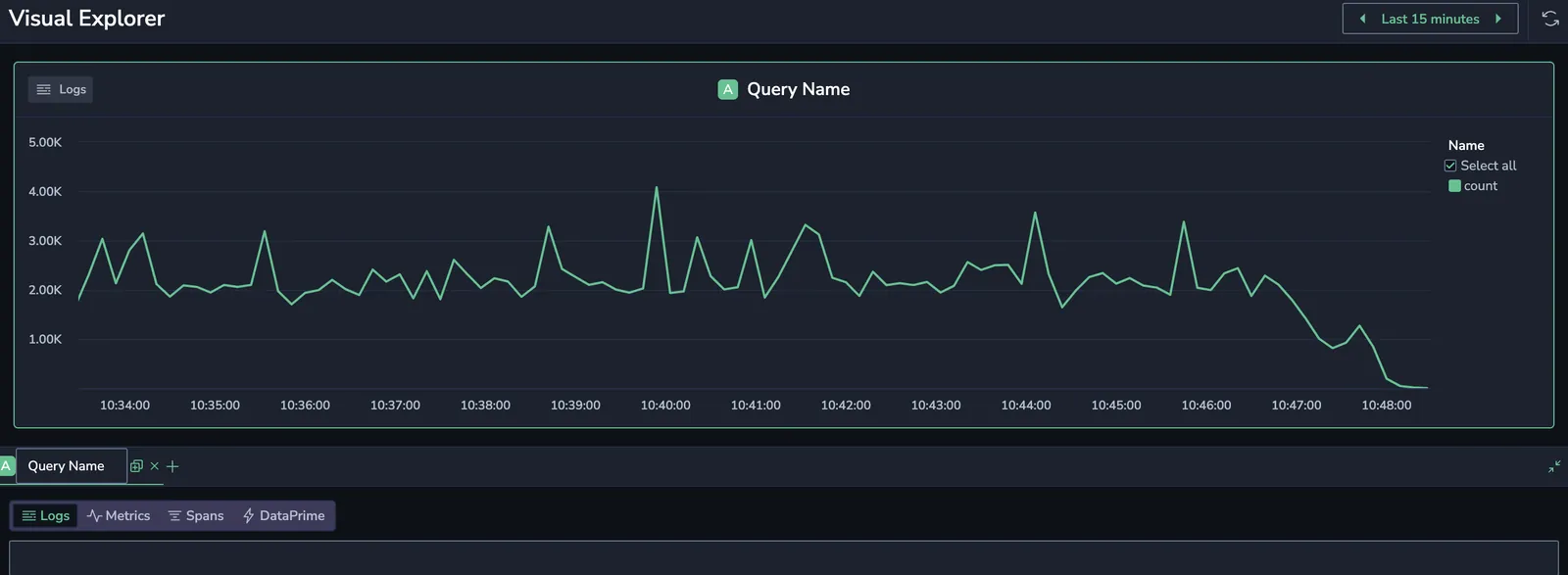Switch to the DataPrime query mode
The width and height of the screenshot is (1568, 575).
(284, 515)
